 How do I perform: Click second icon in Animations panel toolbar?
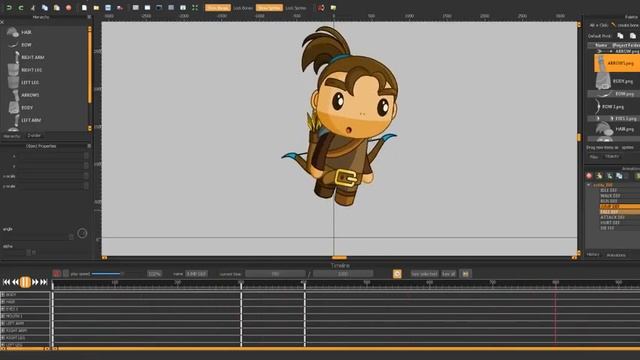coord(599,176)
